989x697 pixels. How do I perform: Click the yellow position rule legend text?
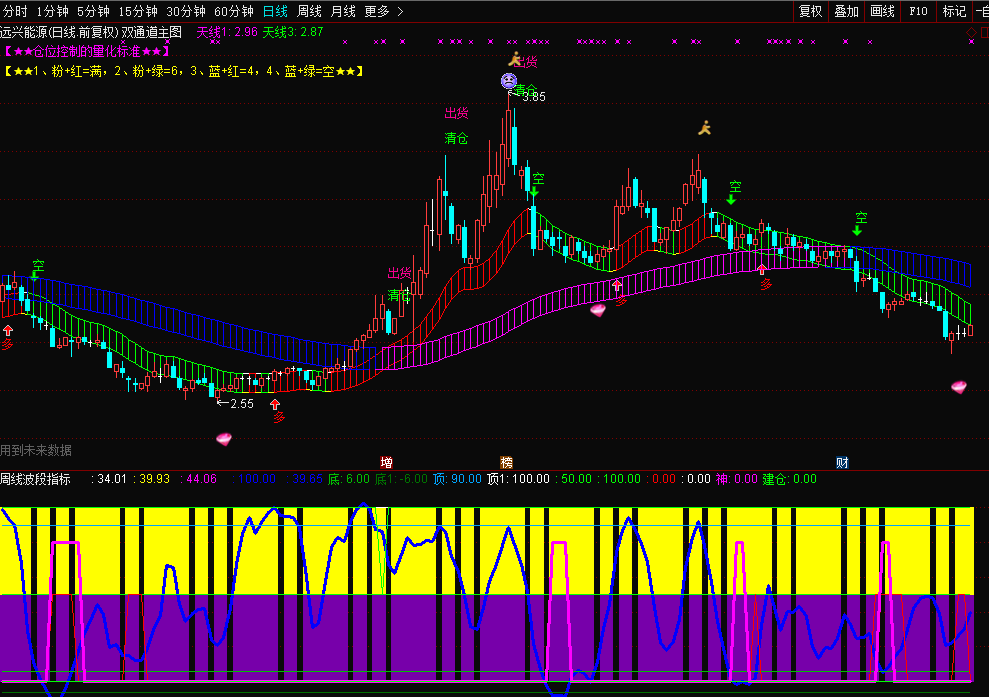(x=184, y=71)
